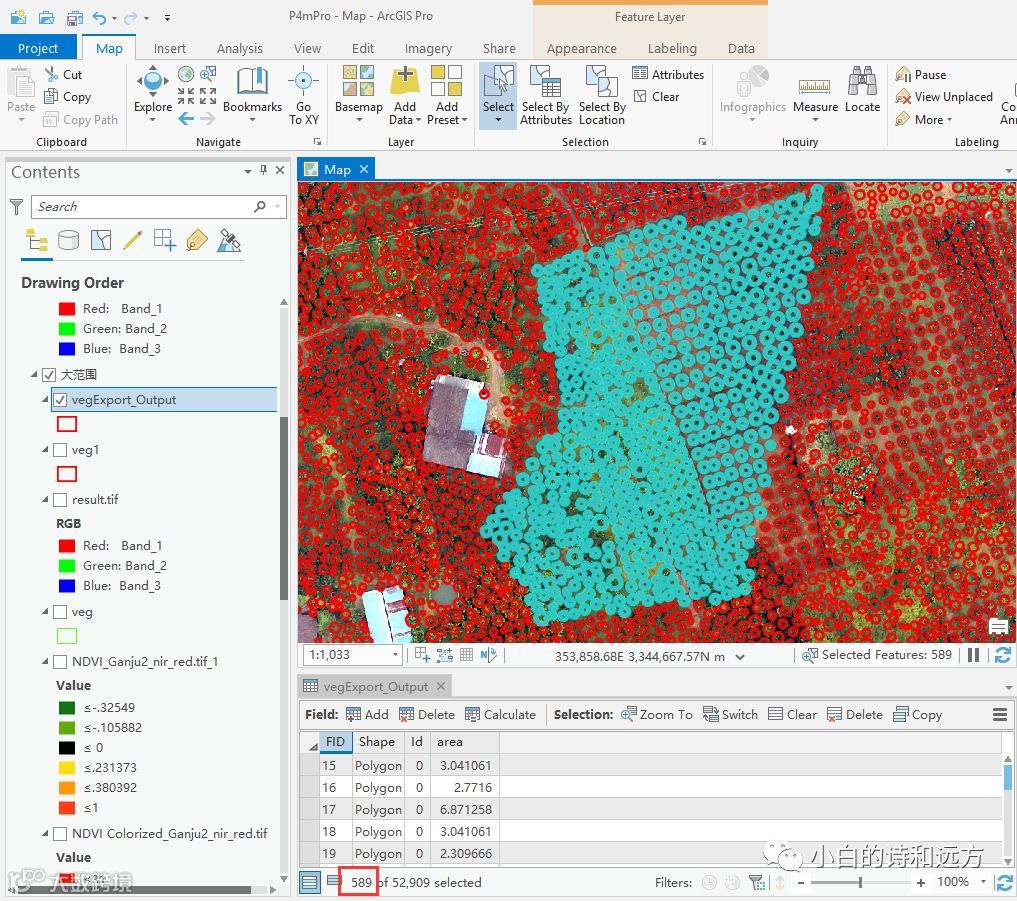Open Add Preset in Layer group

[x=447, y=95]
